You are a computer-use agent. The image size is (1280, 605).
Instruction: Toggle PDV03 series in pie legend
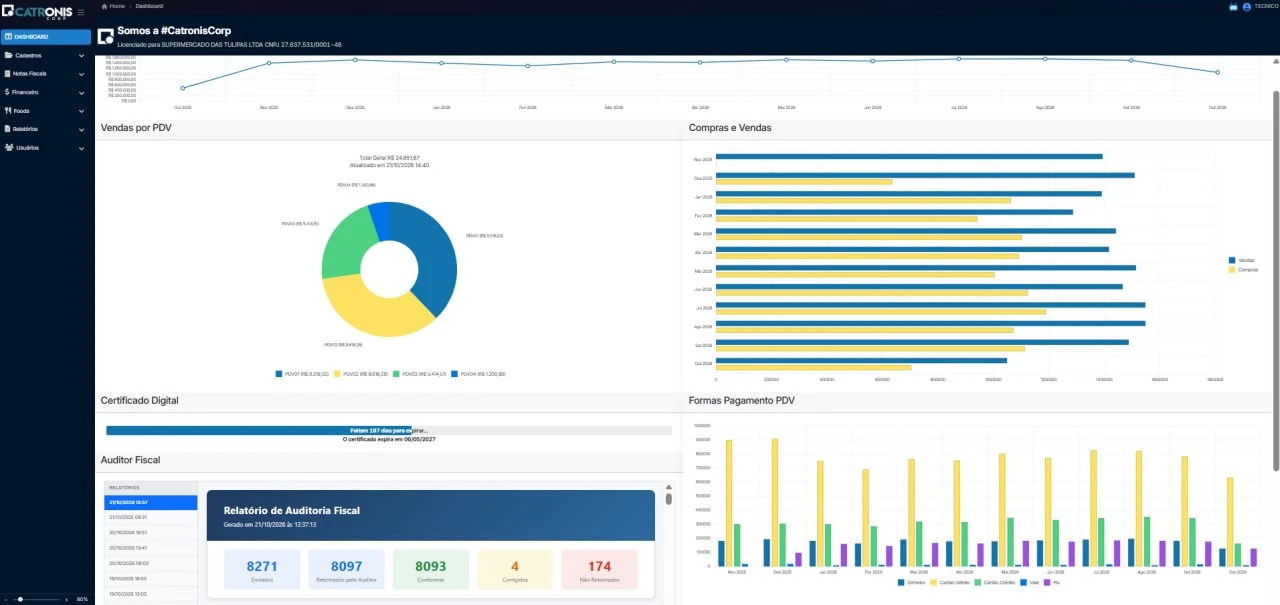tap(420, 374)
